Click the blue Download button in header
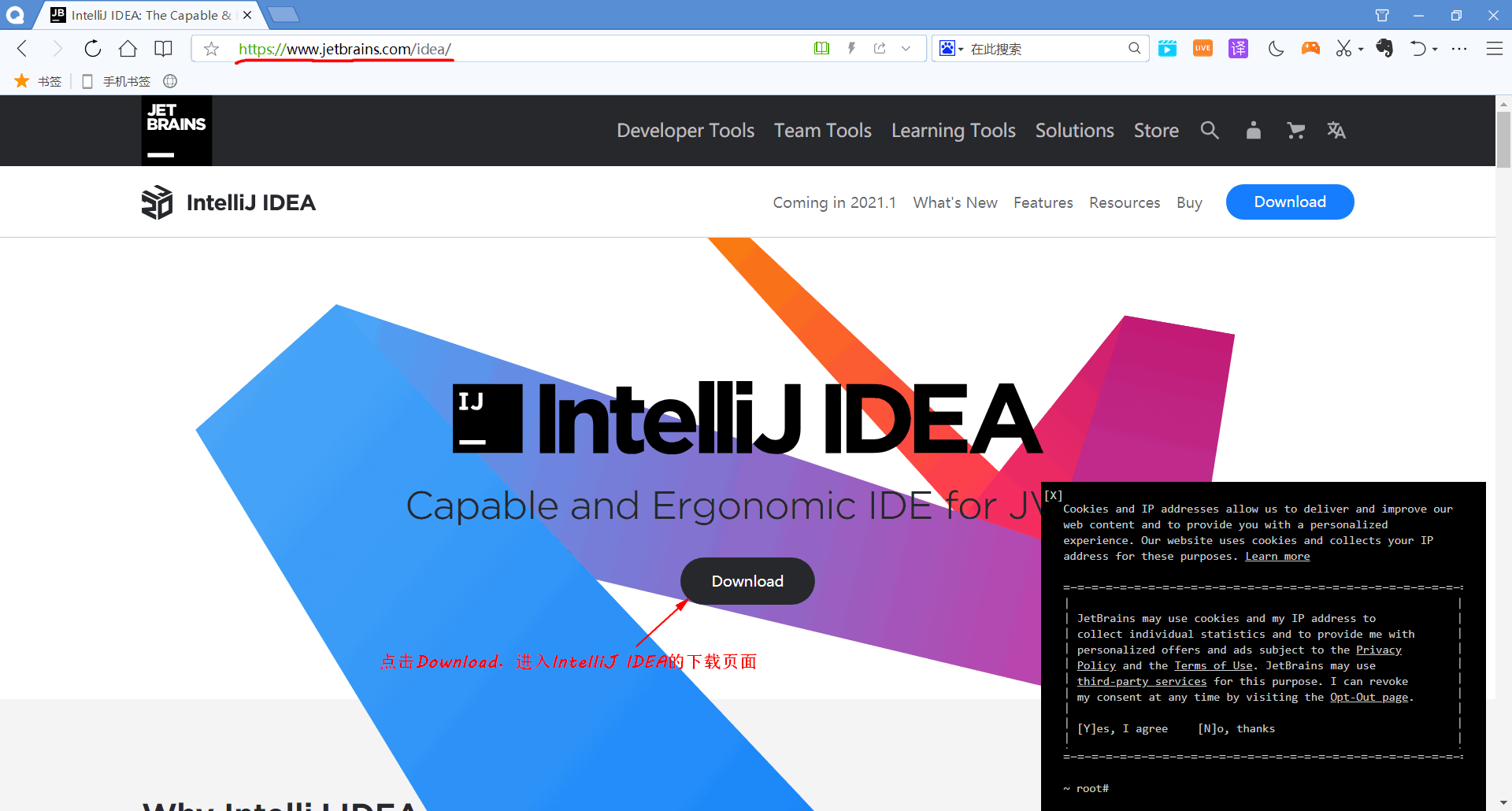 pos(1290,202)
